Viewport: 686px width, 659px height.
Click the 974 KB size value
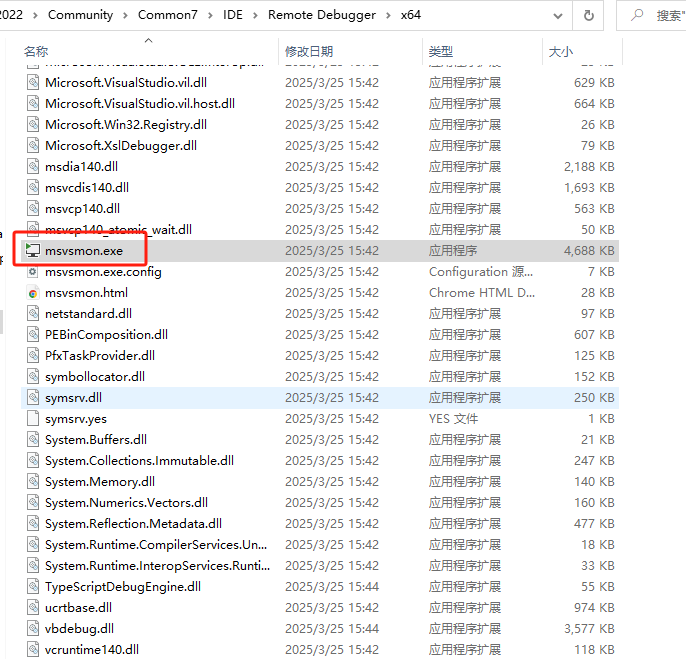[594, 608]
